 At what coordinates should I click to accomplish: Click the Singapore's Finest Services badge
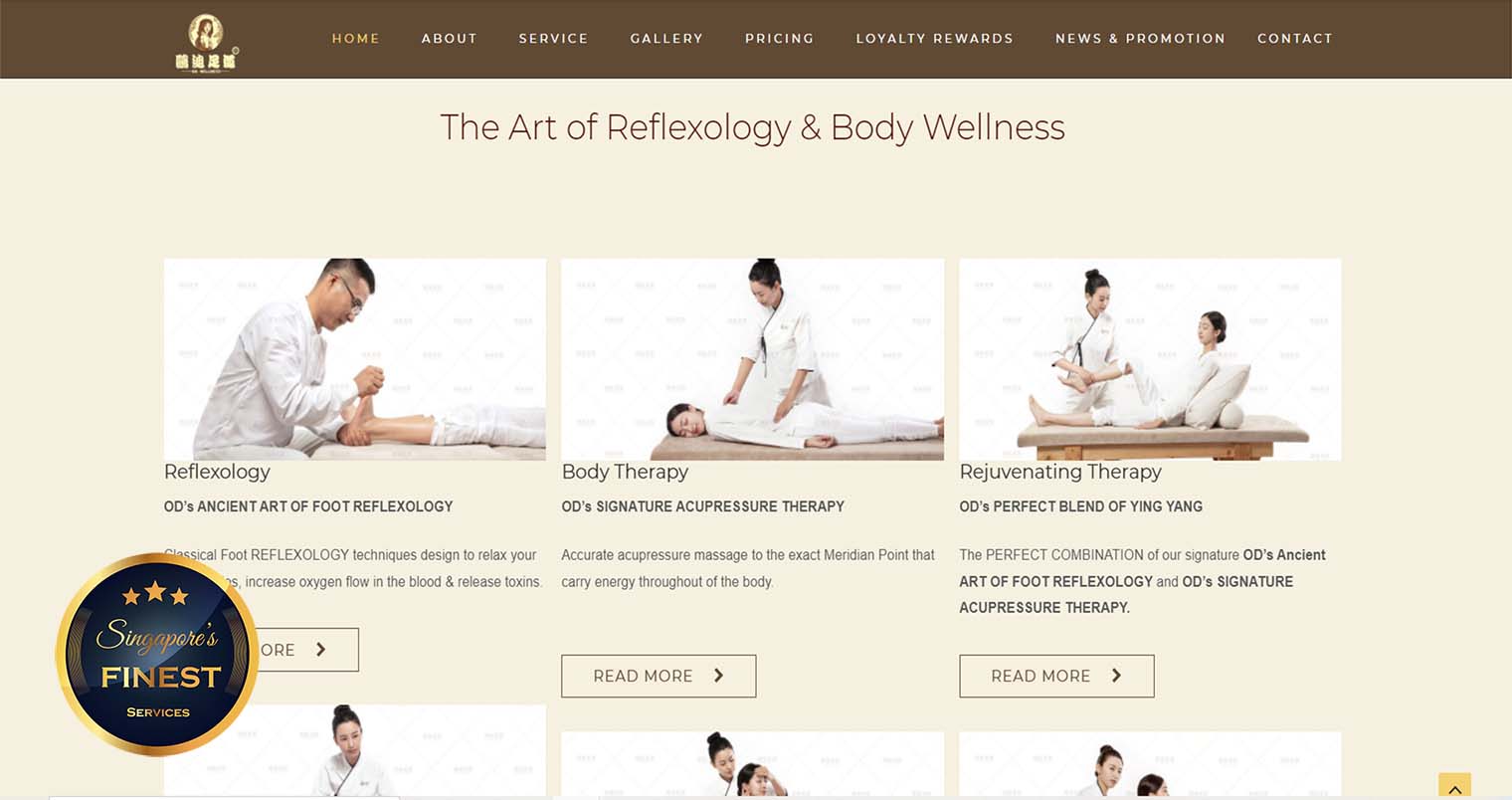(157, 656)
